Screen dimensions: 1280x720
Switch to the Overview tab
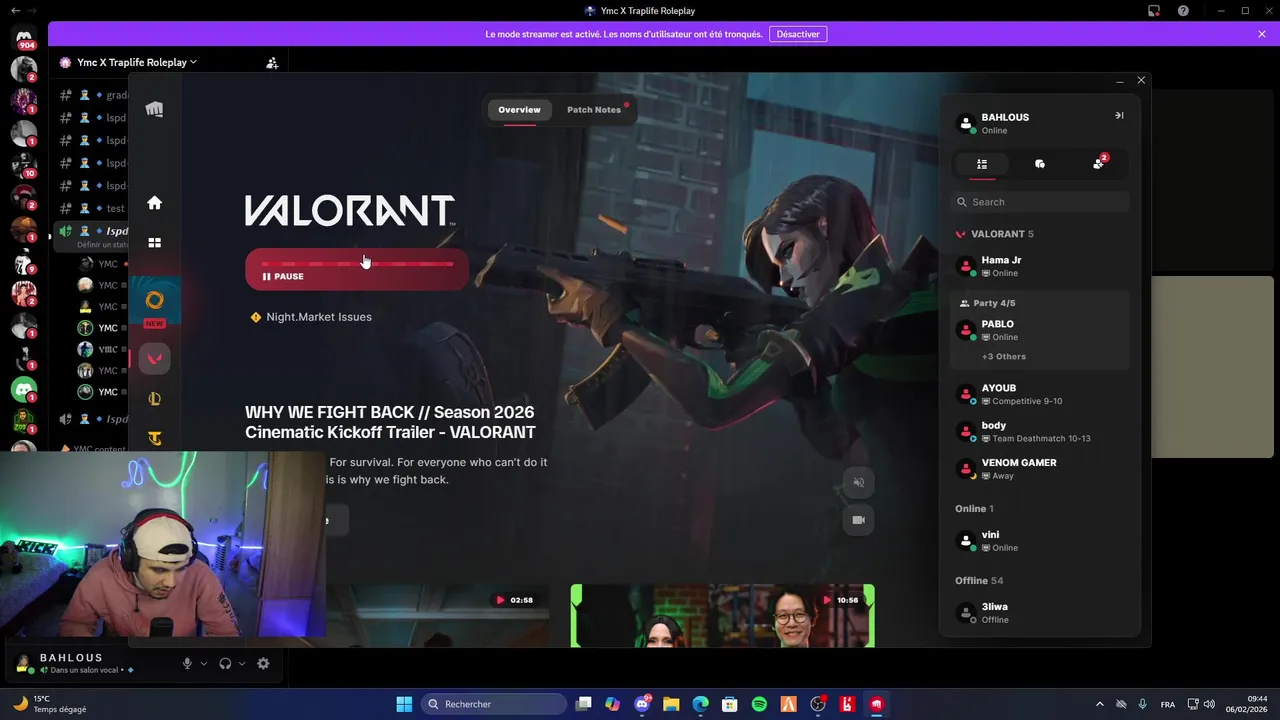point(519,110)
